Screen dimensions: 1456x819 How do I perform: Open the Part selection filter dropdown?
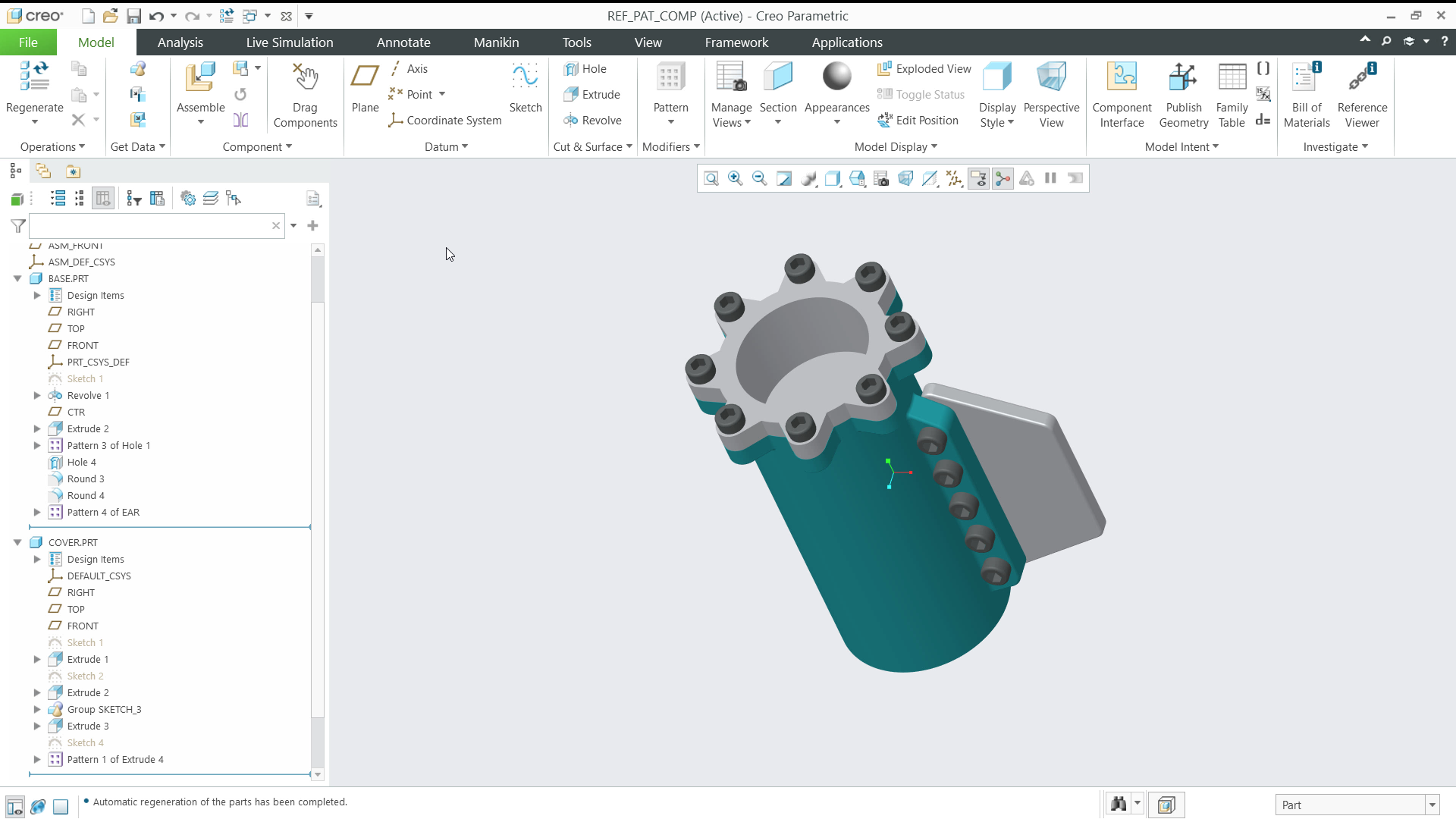[x=1432, y=805]
